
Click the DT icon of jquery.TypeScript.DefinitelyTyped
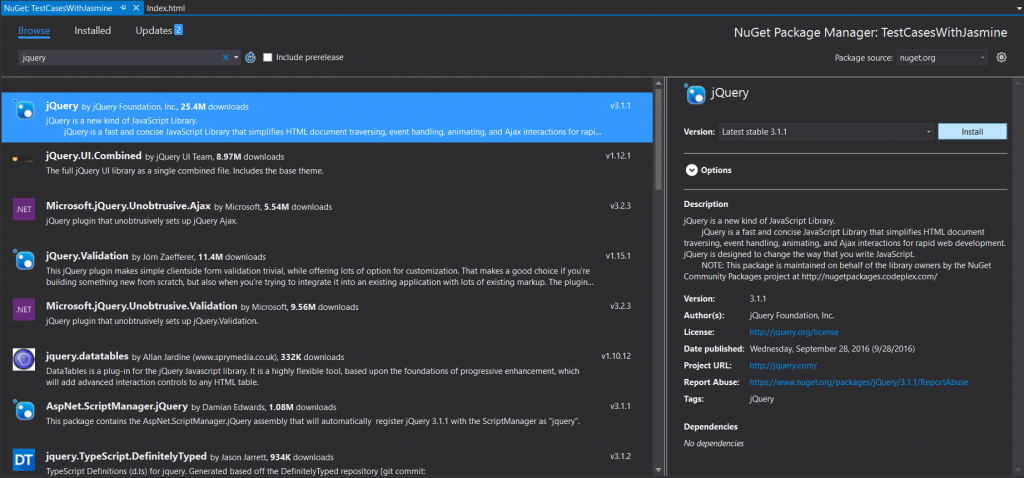(24, 460)
